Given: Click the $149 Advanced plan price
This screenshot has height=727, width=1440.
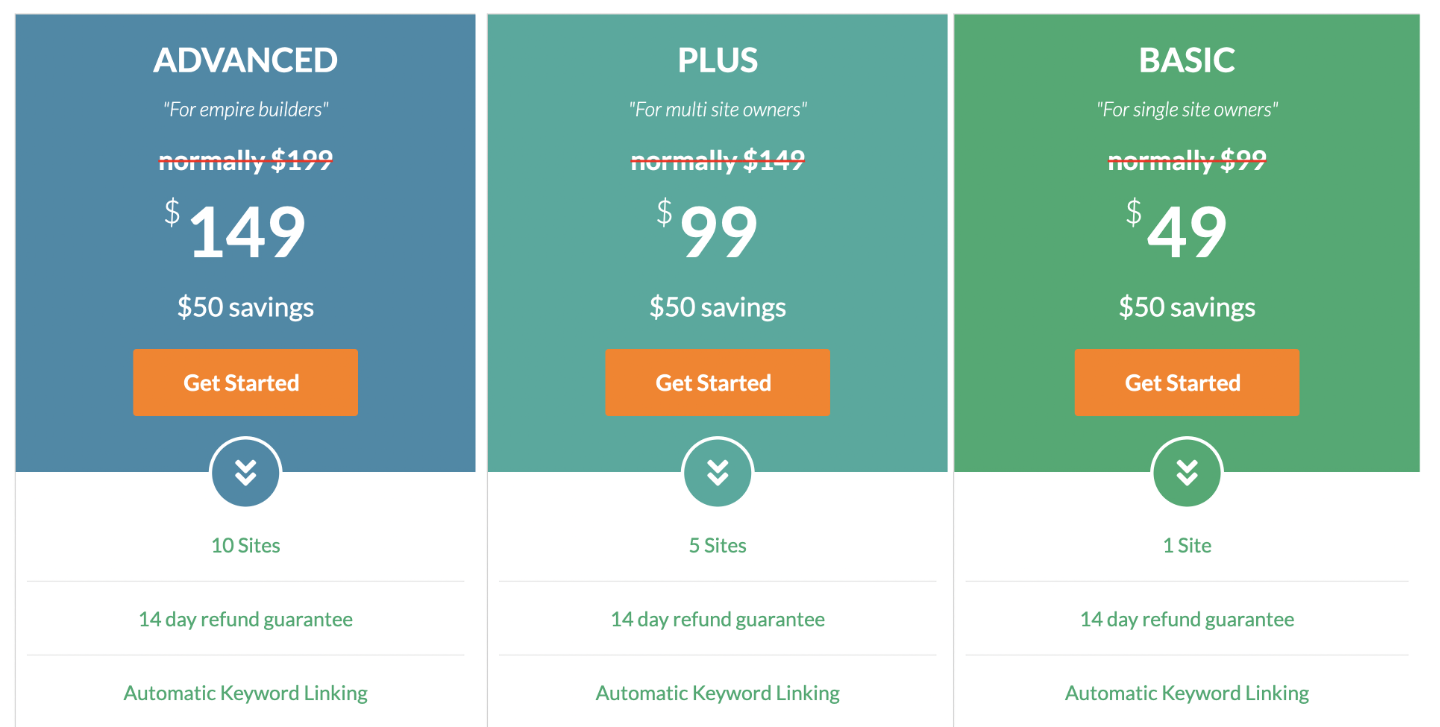Looking at the screenshot, I should (x=246, y=232).
